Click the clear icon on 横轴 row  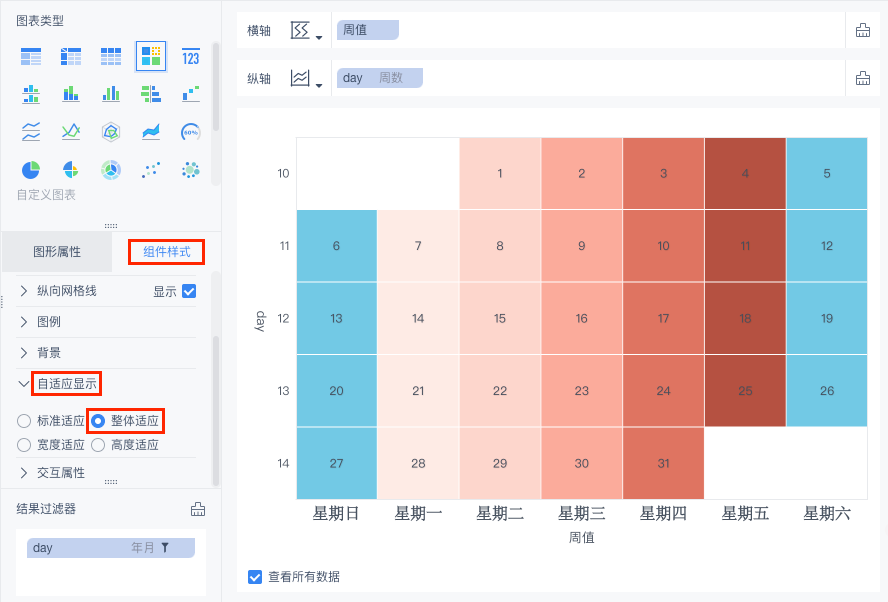tap(862, 30)
